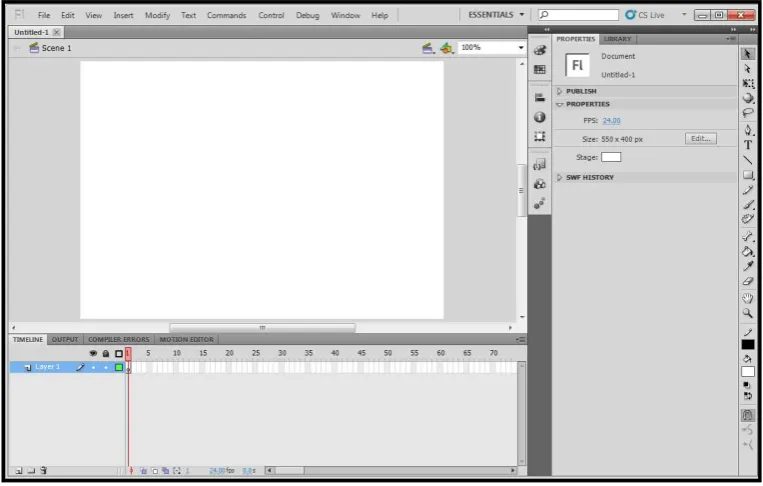Toggle Layer 1 green outline square

tap(119, 367)
